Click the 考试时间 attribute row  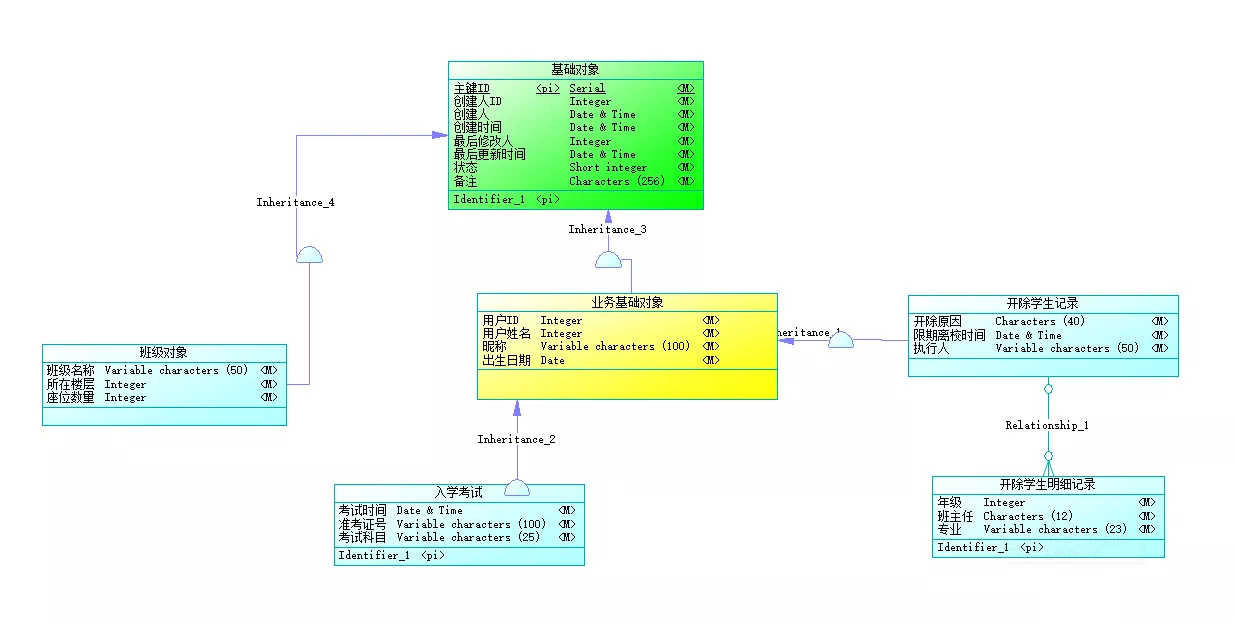457,510
